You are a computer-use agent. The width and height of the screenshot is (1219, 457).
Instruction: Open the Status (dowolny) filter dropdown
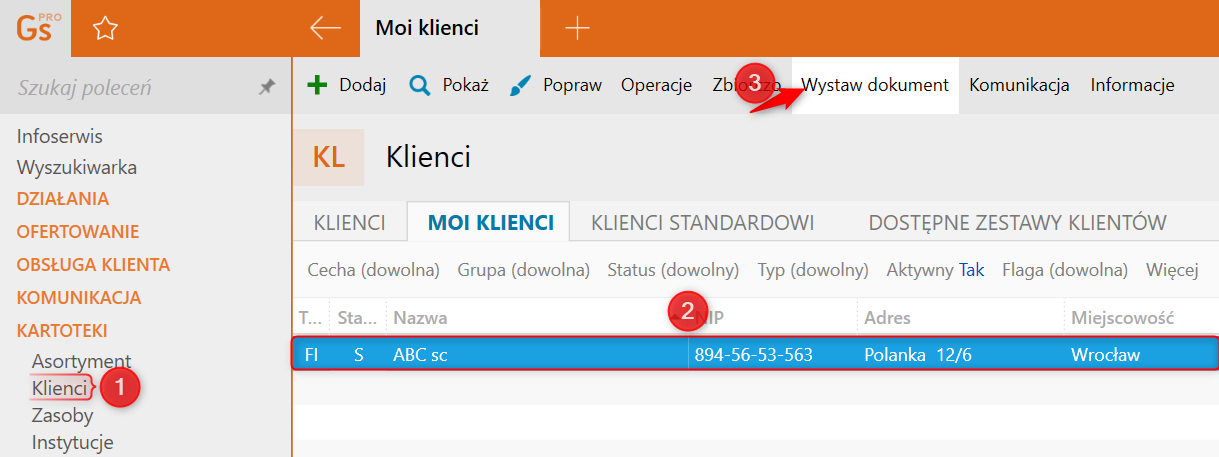tap(673, 270)
